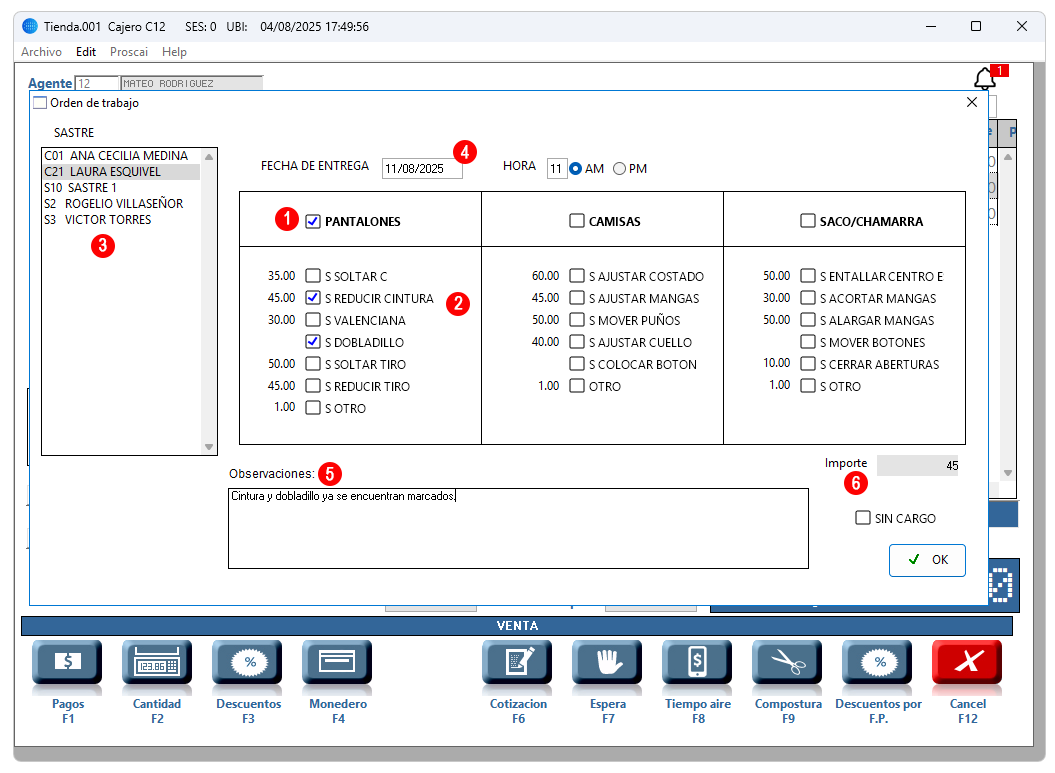The image size is (1055, 773).
Task: Open the Descuentos F3 percent icon
Action: (x=247, y=663)
